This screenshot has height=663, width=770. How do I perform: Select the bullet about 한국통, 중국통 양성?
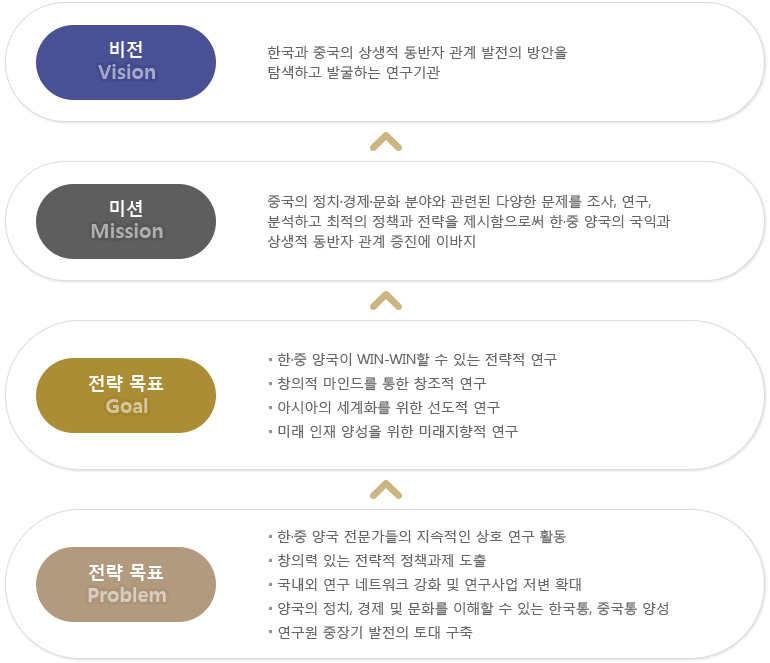(468, 608)
